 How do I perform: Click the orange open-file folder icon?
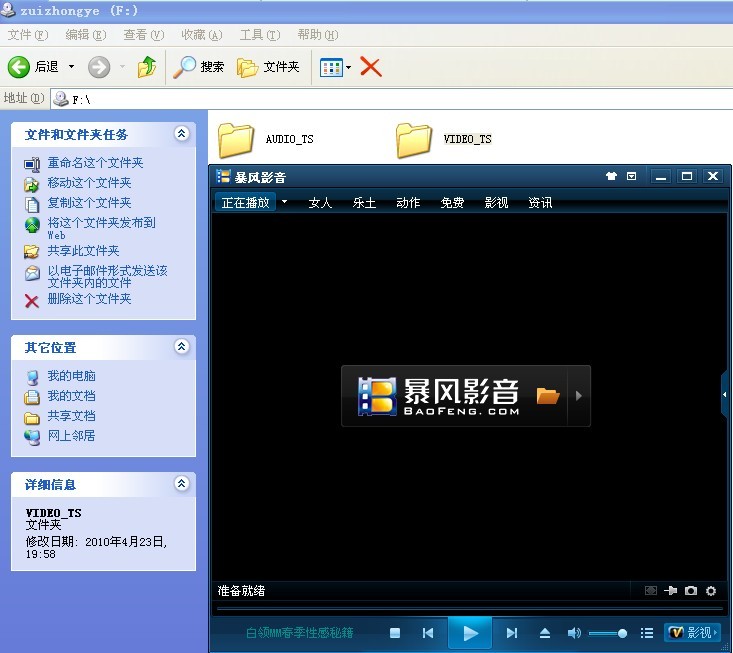(x=548, y=396)
